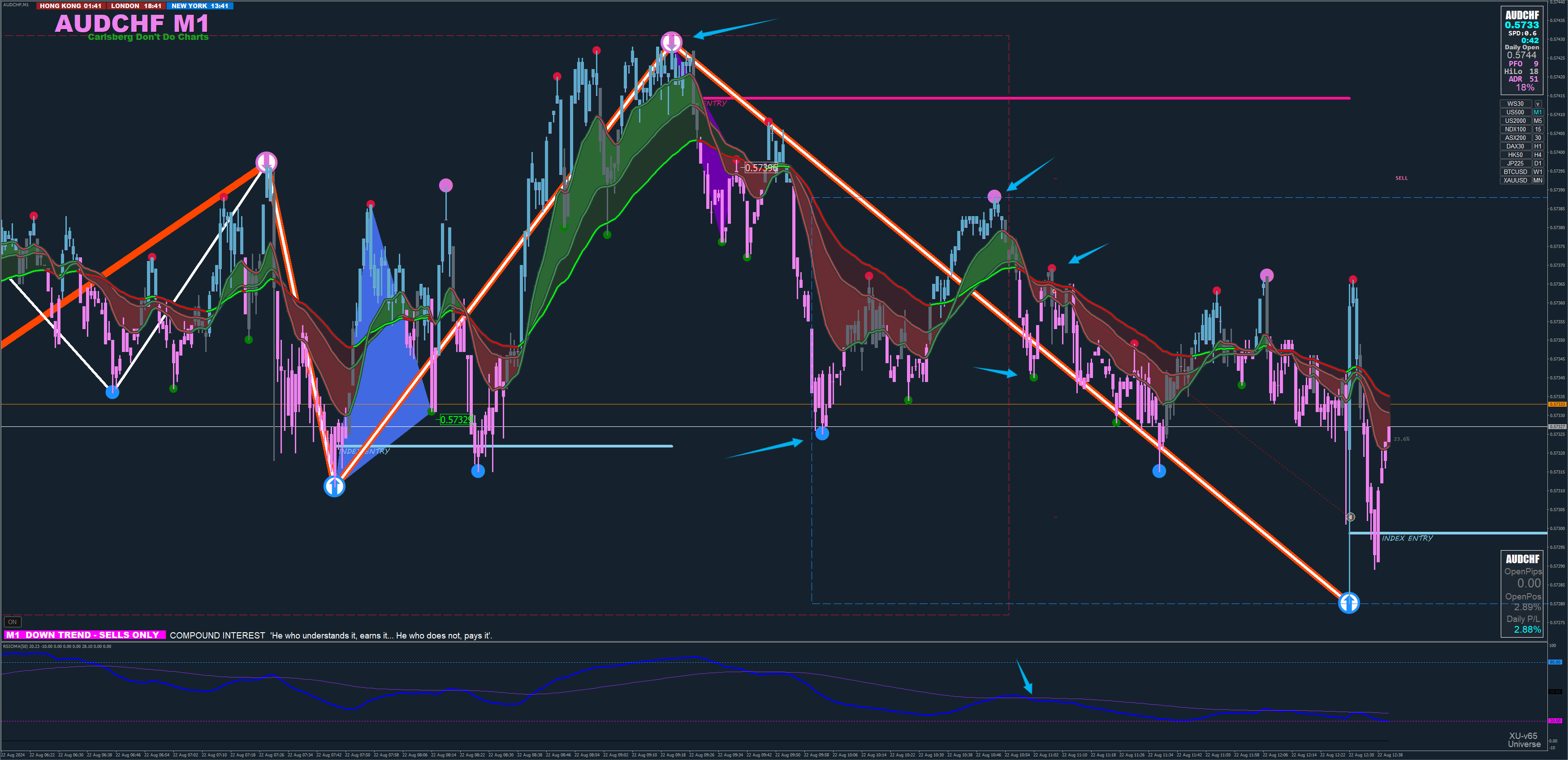Image resolution: width=1568 pixels, height=760 pixels.
Task: Switch chart to WS30 symbol
Action: click(x=1515, y=104)
